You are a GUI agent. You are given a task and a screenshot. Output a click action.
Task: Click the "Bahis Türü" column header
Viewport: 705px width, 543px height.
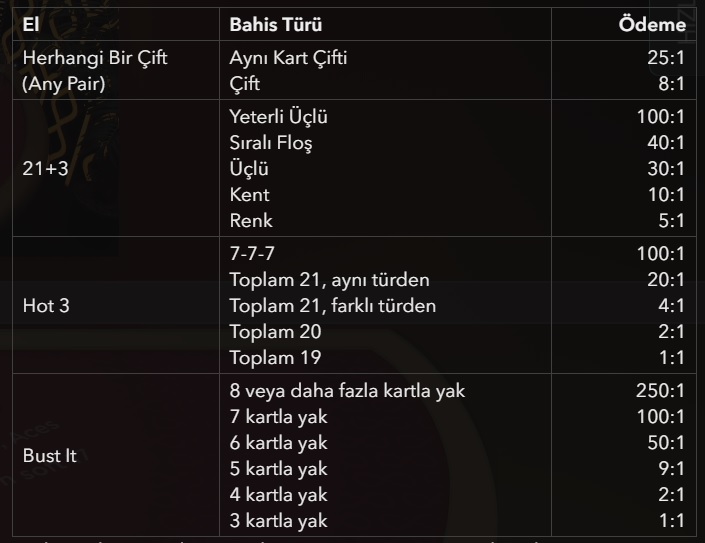(x=275, y=24)
